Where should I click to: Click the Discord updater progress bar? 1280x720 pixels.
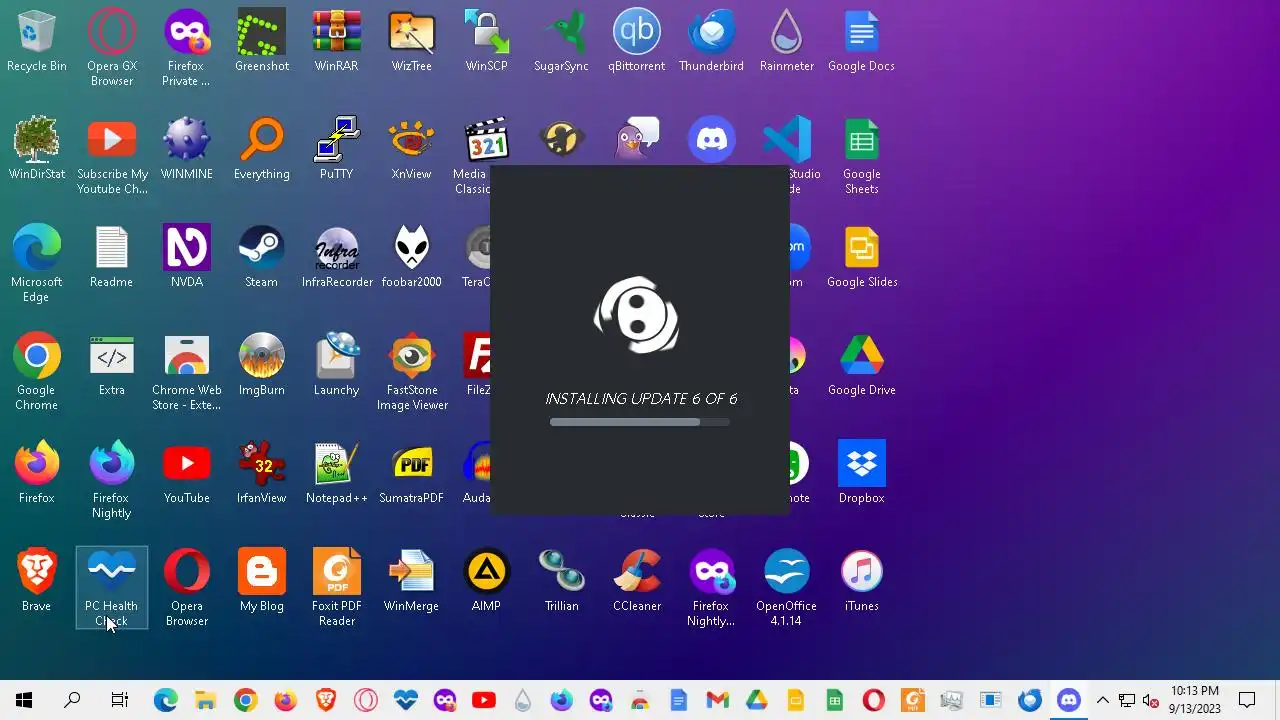point(640,422)
